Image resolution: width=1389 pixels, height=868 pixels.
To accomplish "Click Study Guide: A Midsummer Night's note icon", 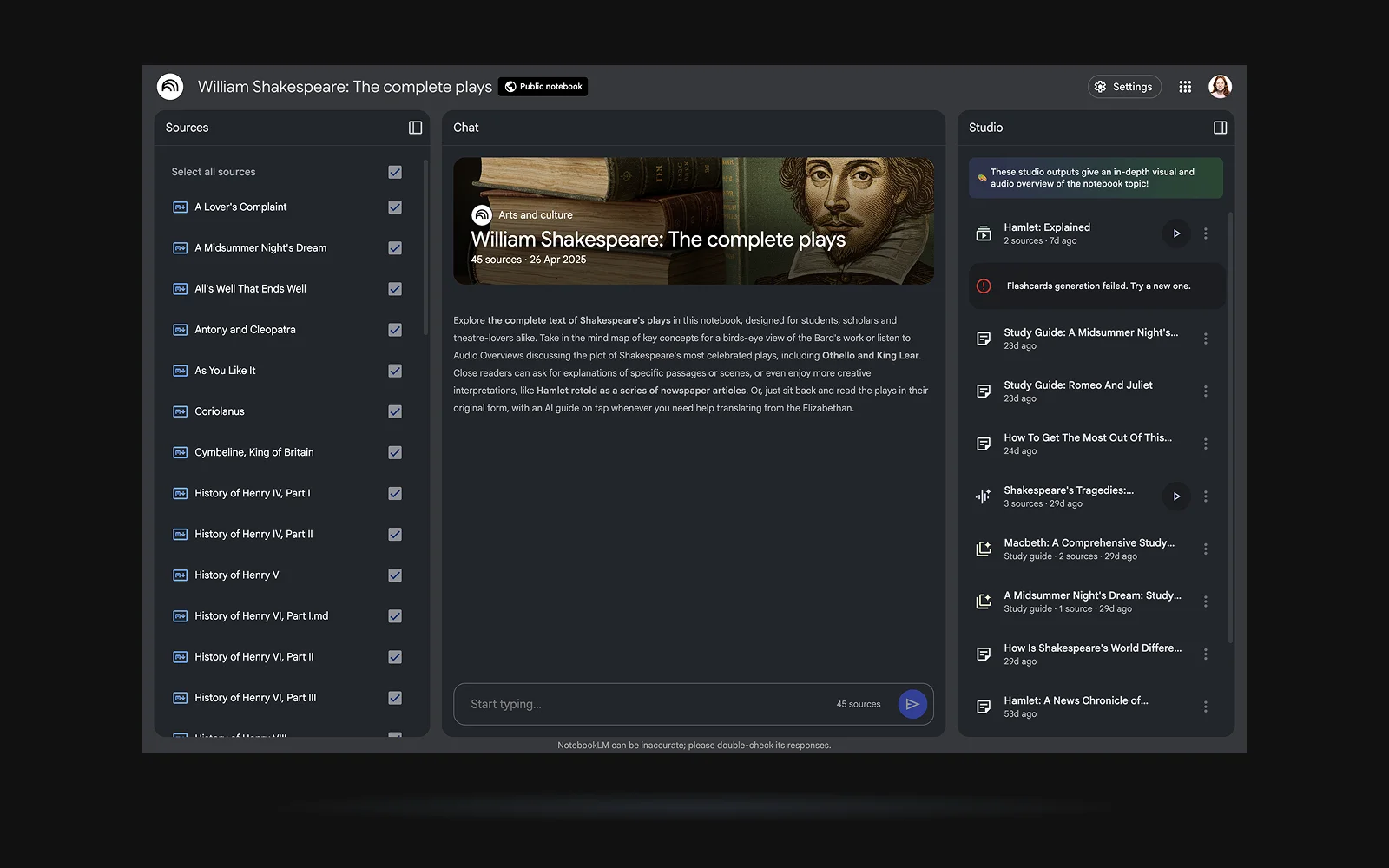I will point(984,339).
